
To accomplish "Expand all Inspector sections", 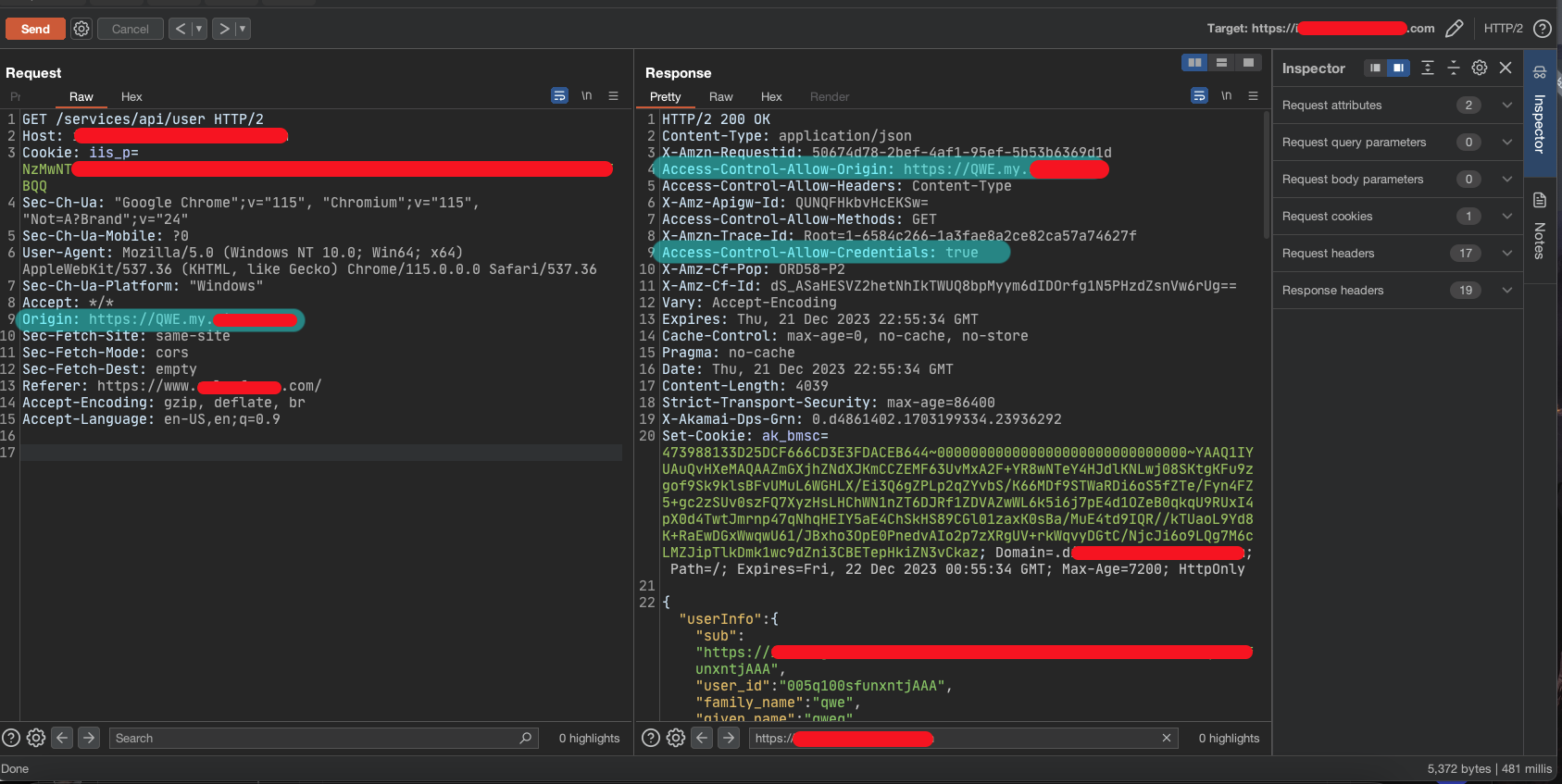I will point(1428,68).
